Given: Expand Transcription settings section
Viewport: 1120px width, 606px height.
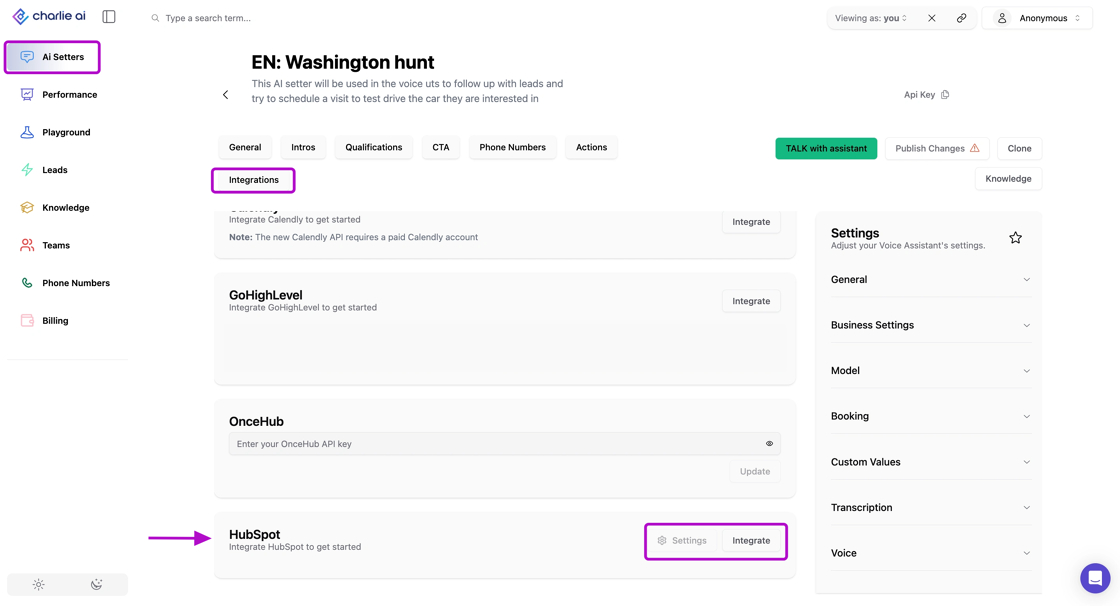Looking at the screenshot, I should (x=931, y=507).
